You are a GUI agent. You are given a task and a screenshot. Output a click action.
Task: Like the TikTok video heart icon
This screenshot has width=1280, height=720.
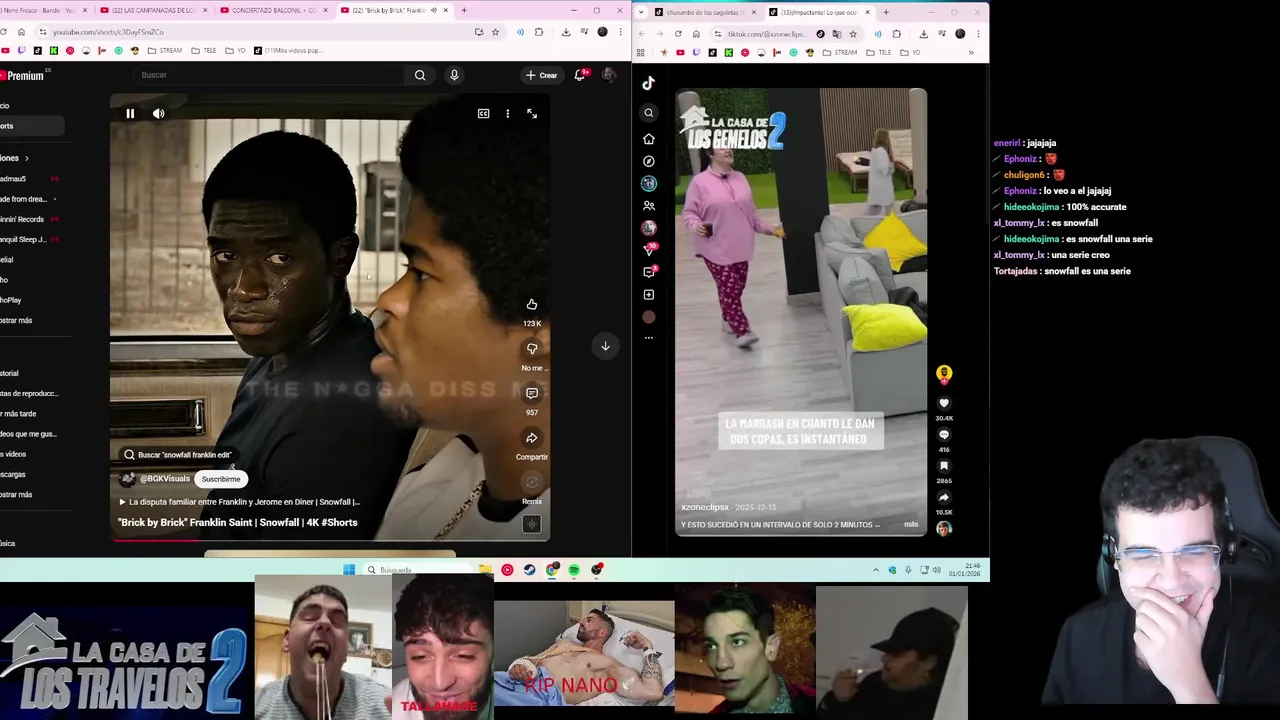click(944, 403)
